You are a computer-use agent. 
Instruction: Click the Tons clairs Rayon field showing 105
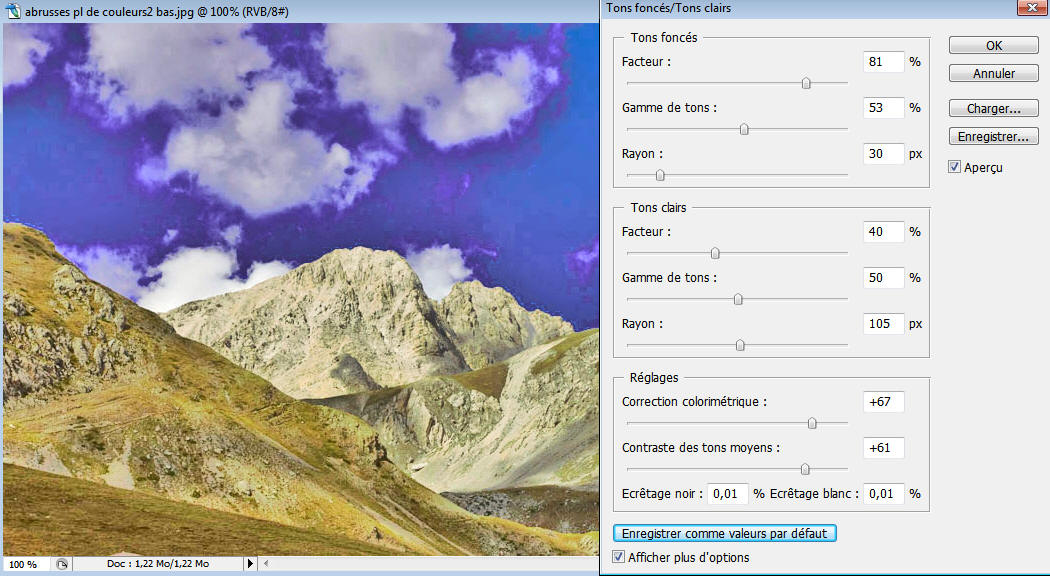click(884, 324)
